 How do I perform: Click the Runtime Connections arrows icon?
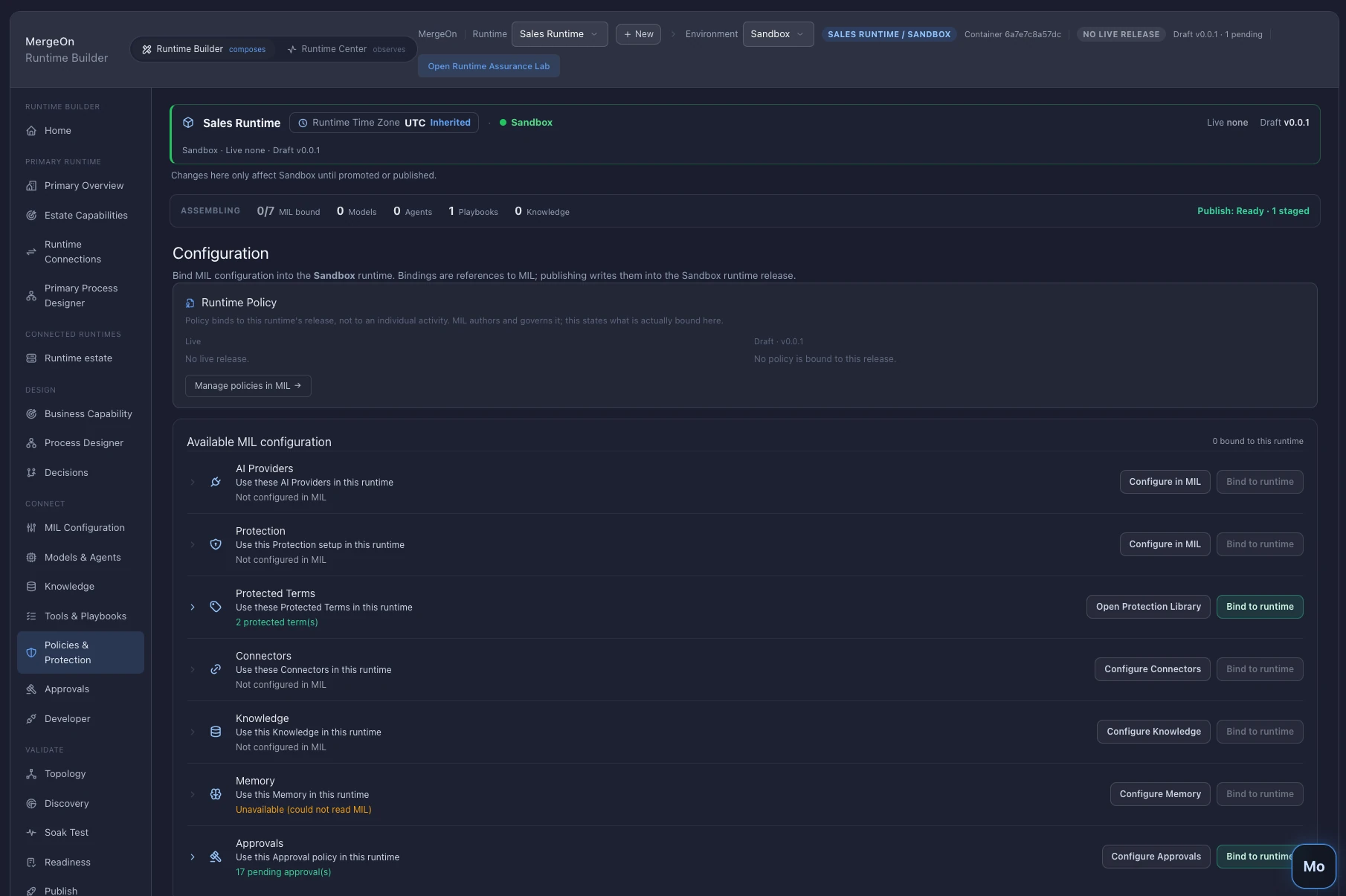(x=31, y=252)
